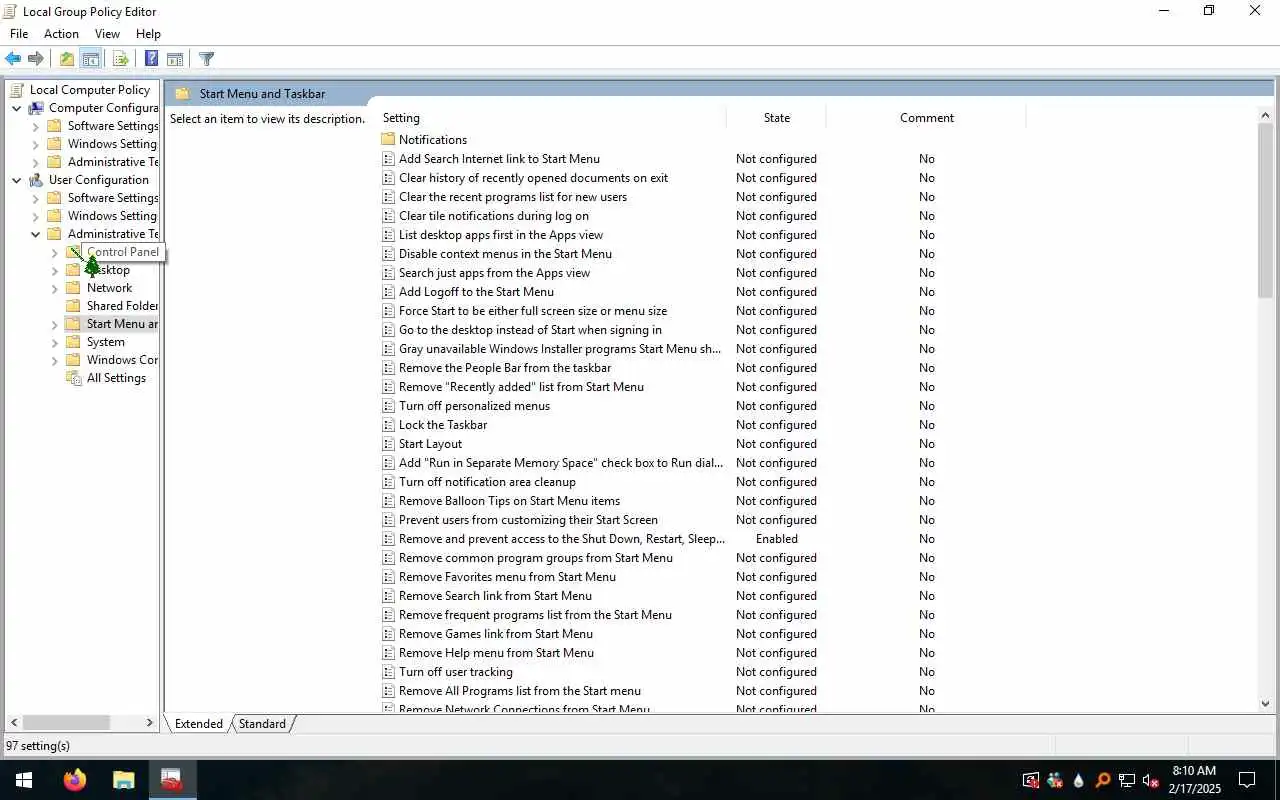The height and width of the screenshot is (800, 1280).
Task: Click the All Settings icon in the tree
Action: (74, 378)
